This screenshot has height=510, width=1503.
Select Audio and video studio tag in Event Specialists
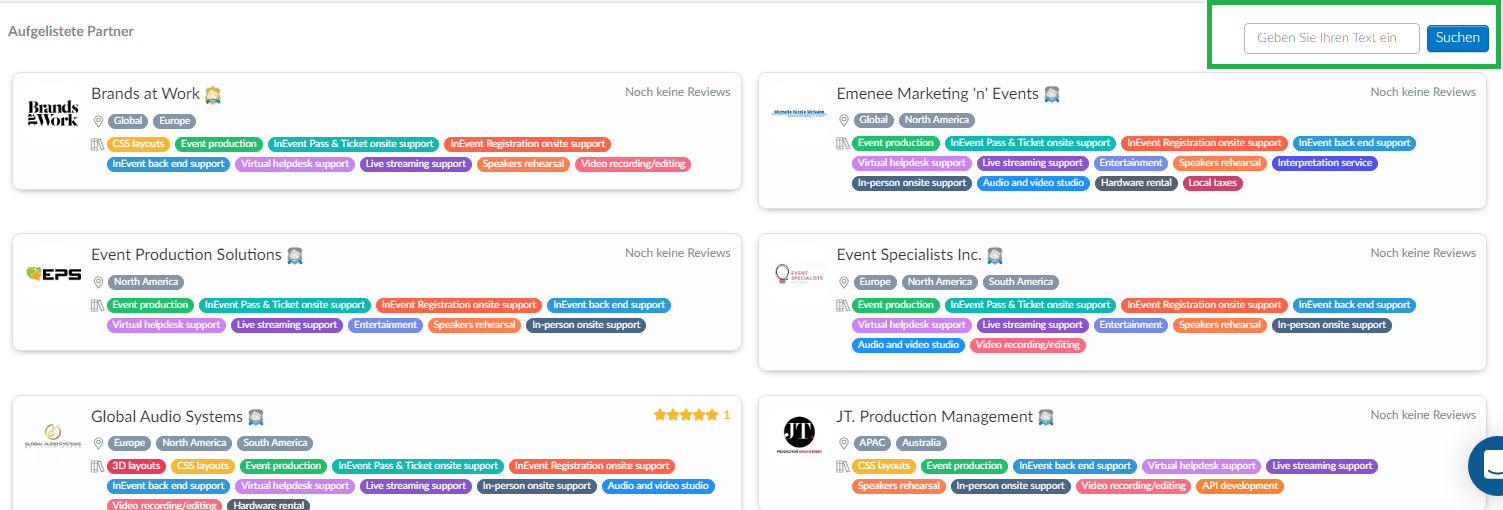coord(908,345)
